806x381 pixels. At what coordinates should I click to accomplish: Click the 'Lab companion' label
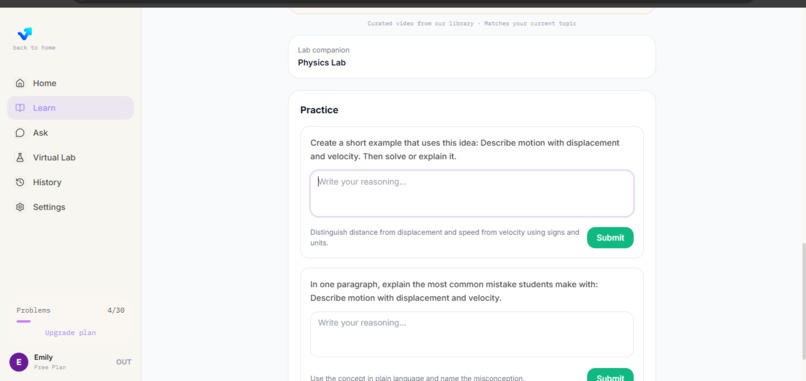[x=324, y=50]
